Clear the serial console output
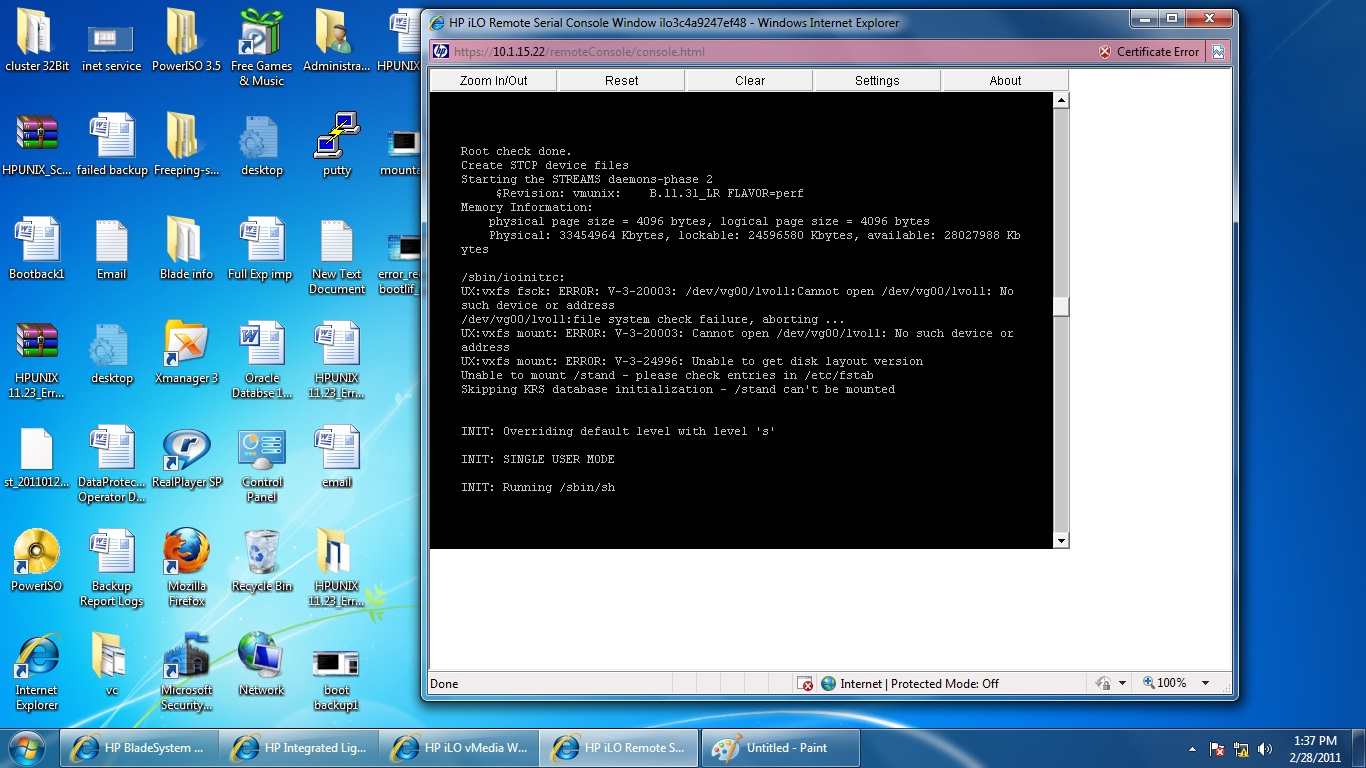 click(x=749, y=81)
